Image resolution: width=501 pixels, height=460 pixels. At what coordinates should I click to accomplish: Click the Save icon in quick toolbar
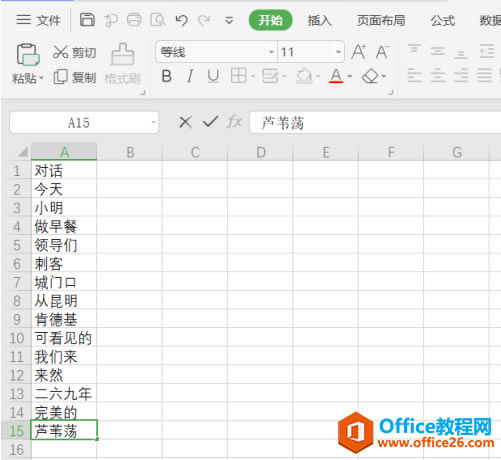87,20
